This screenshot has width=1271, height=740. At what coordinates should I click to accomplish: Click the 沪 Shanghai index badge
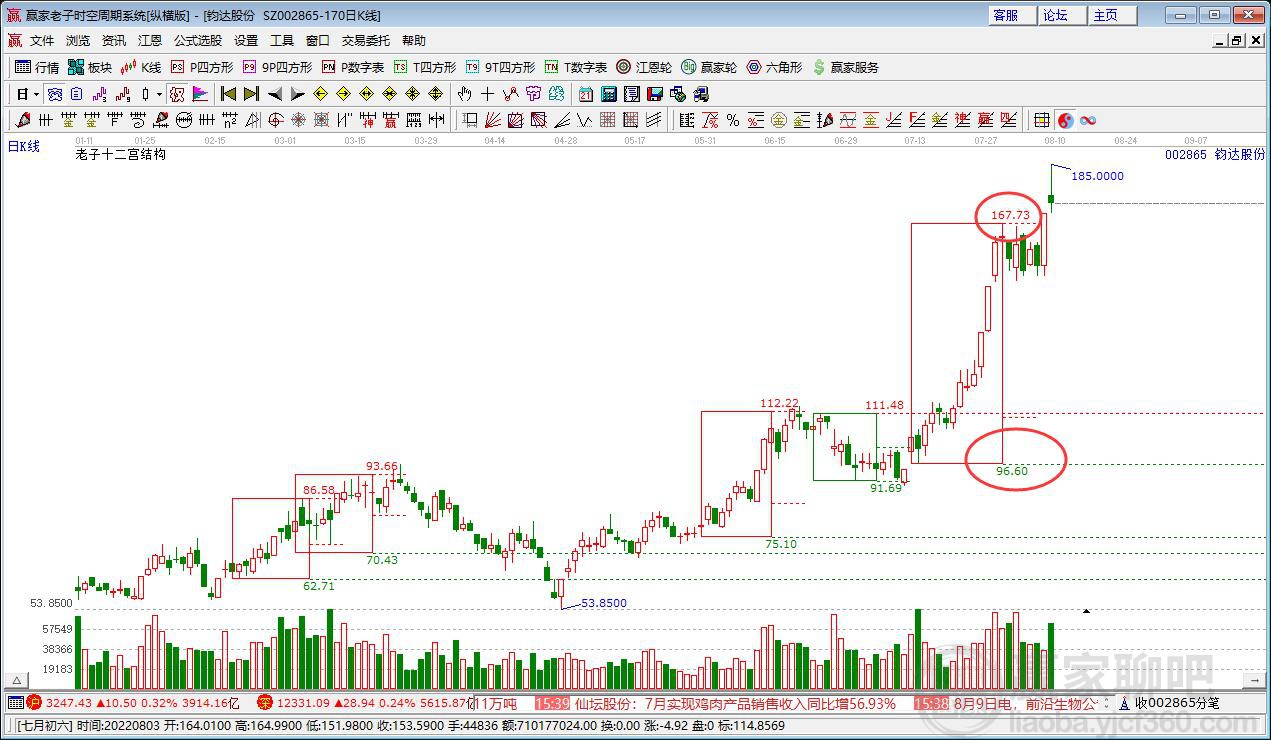tap(33, 703)
